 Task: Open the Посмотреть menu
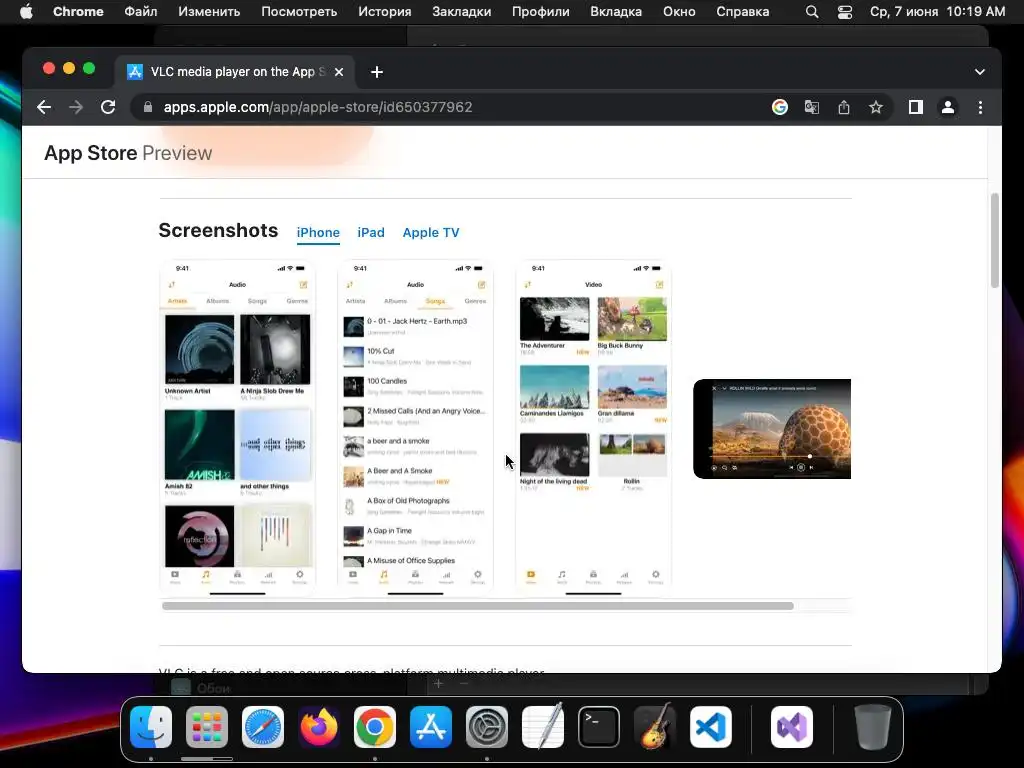point(299,12)
